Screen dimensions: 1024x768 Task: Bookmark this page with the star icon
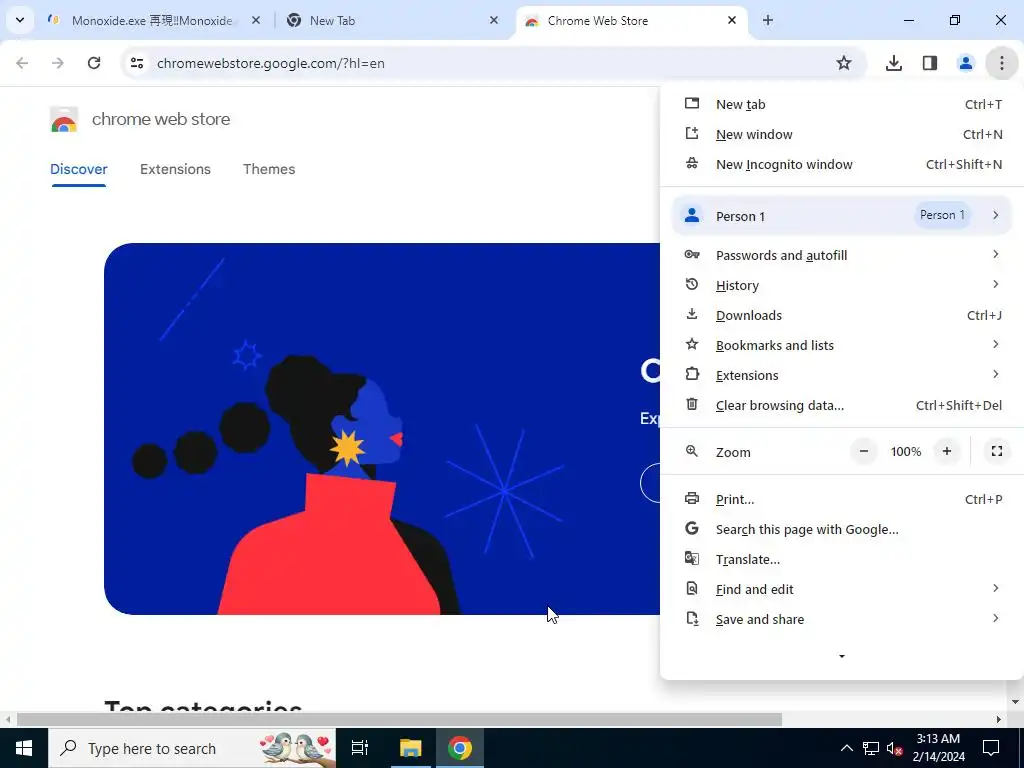(844, 63)
